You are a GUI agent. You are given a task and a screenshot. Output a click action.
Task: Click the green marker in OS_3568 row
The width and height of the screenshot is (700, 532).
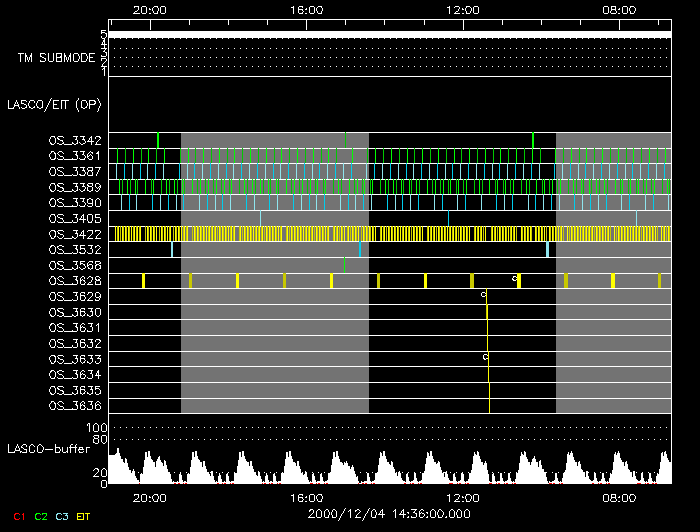click(344, 265)
